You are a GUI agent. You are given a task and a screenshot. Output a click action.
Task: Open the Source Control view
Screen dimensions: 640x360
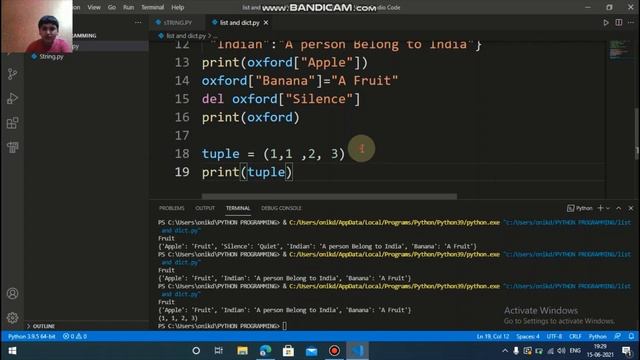[x=12, y=74]
